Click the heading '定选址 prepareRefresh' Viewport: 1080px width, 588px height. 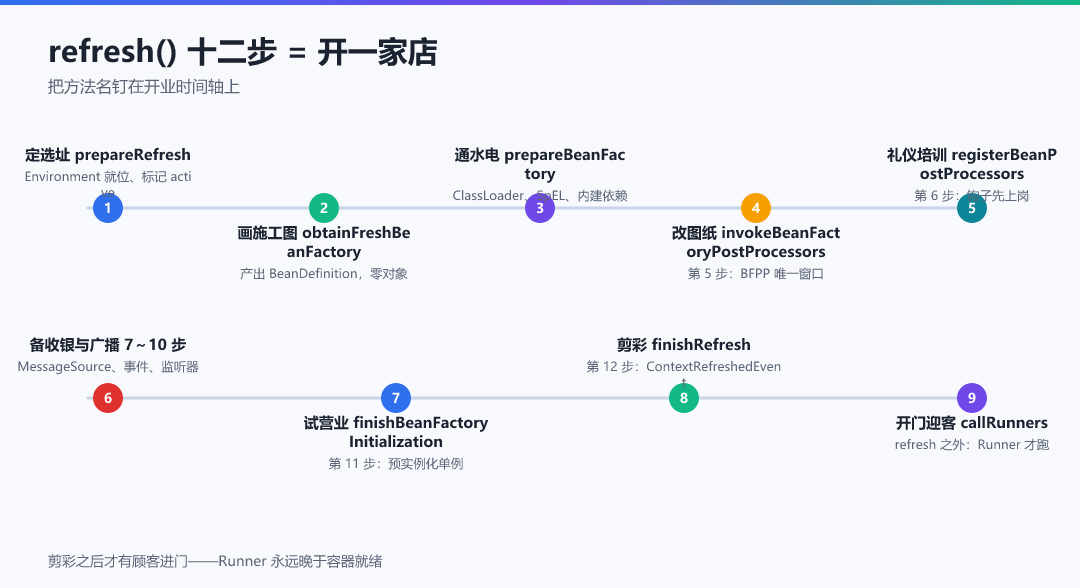(x=108, y=155)
